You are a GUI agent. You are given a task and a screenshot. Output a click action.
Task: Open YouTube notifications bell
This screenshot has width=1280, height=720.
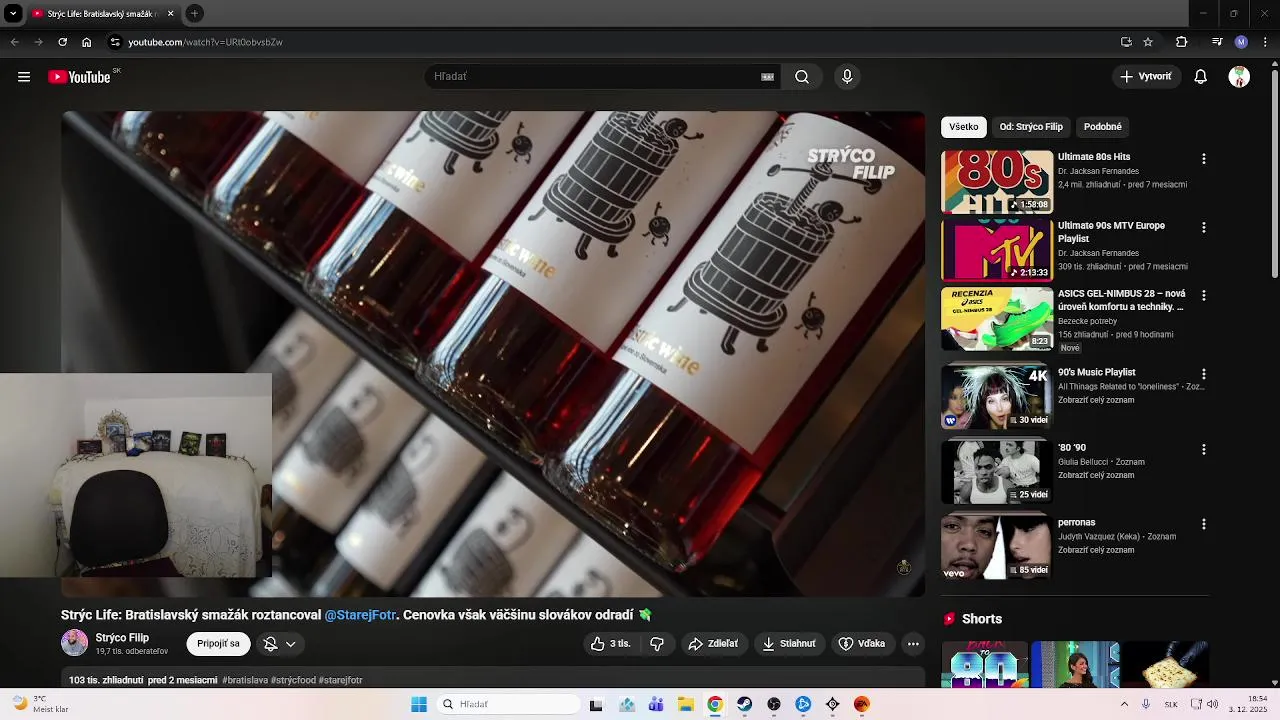click(x=1201, y=77)
